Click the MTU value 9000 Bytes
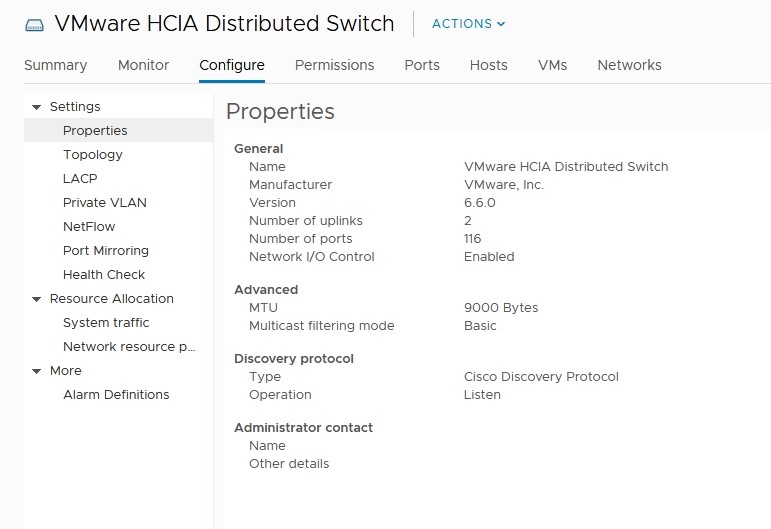This screenshot has width=771, height=529. click(501, 308)
